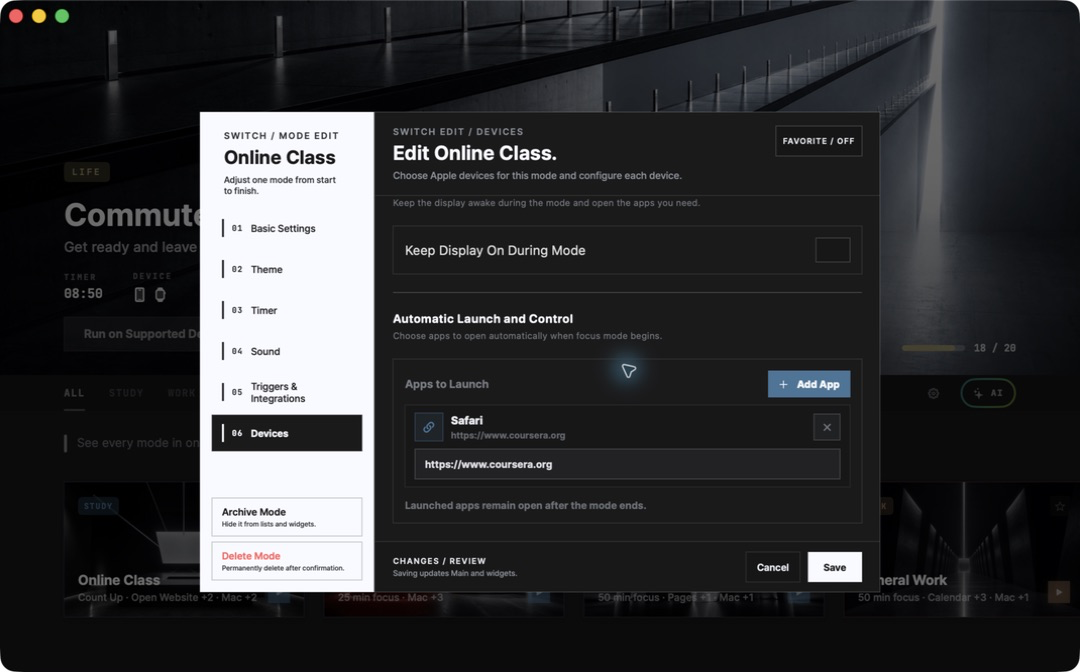Click the AI button in main window
The height and width of the screenshot is (672, 1080).
[988, 393]
